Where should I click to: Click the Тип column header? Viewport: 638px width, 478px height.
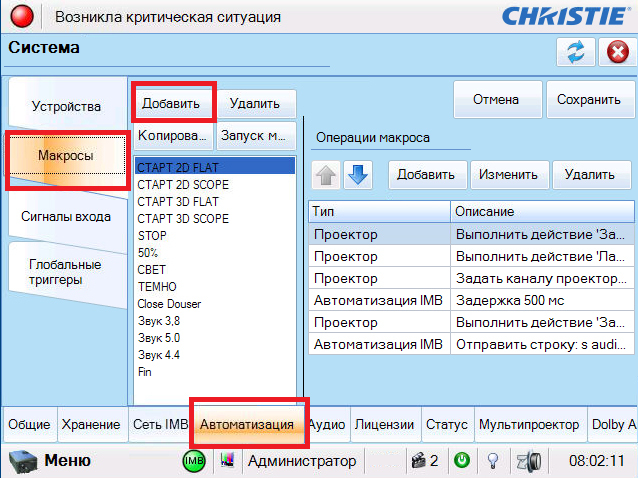pyautogui.click(x=379, y=212)
